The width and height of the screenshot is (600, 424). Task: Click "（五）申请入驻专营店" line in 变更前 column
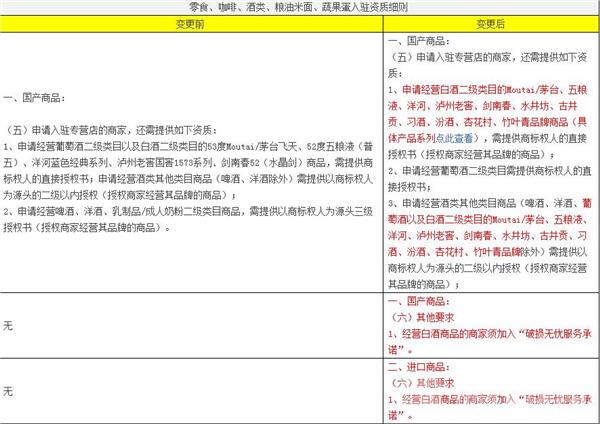pos(112,131)
